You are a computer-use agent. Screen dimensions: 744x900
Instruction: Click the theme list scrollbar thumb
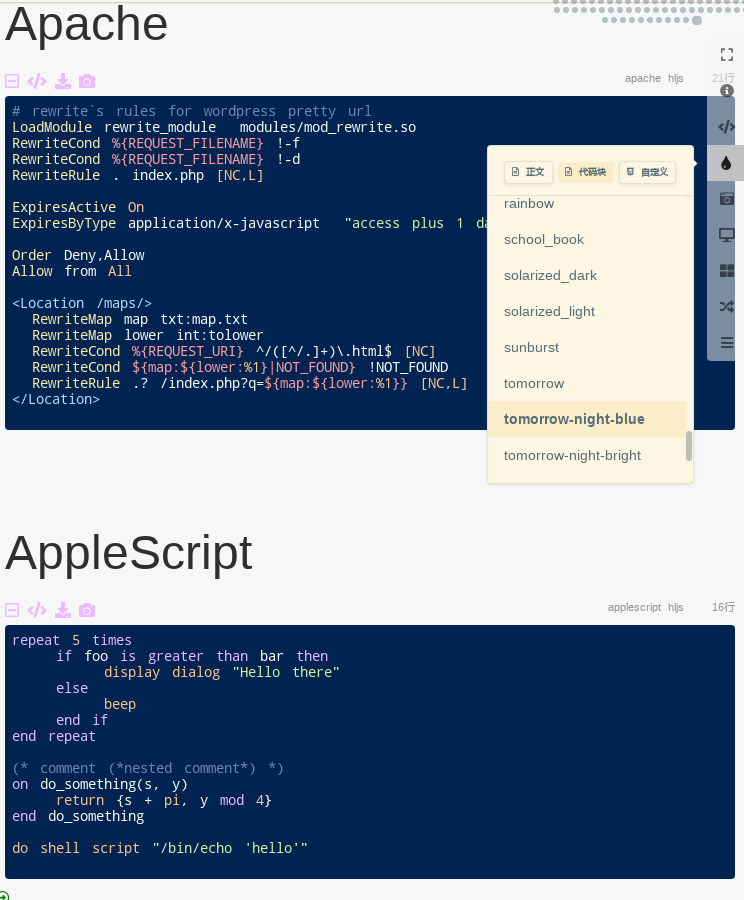689,446
